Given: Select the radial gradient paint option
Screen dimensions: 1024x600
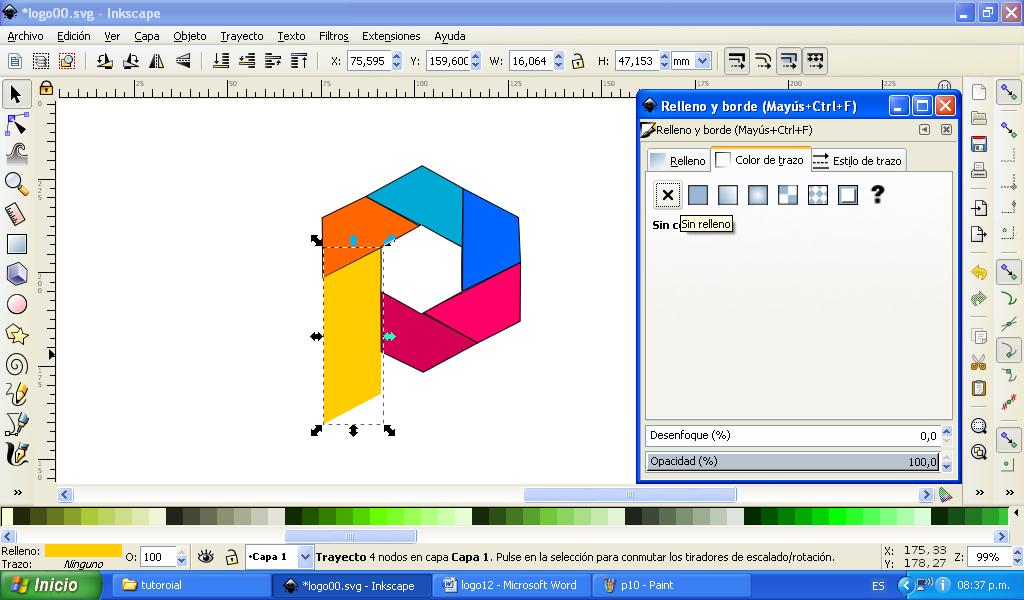Looking at the screenshot, I should [x=758, y=195].
